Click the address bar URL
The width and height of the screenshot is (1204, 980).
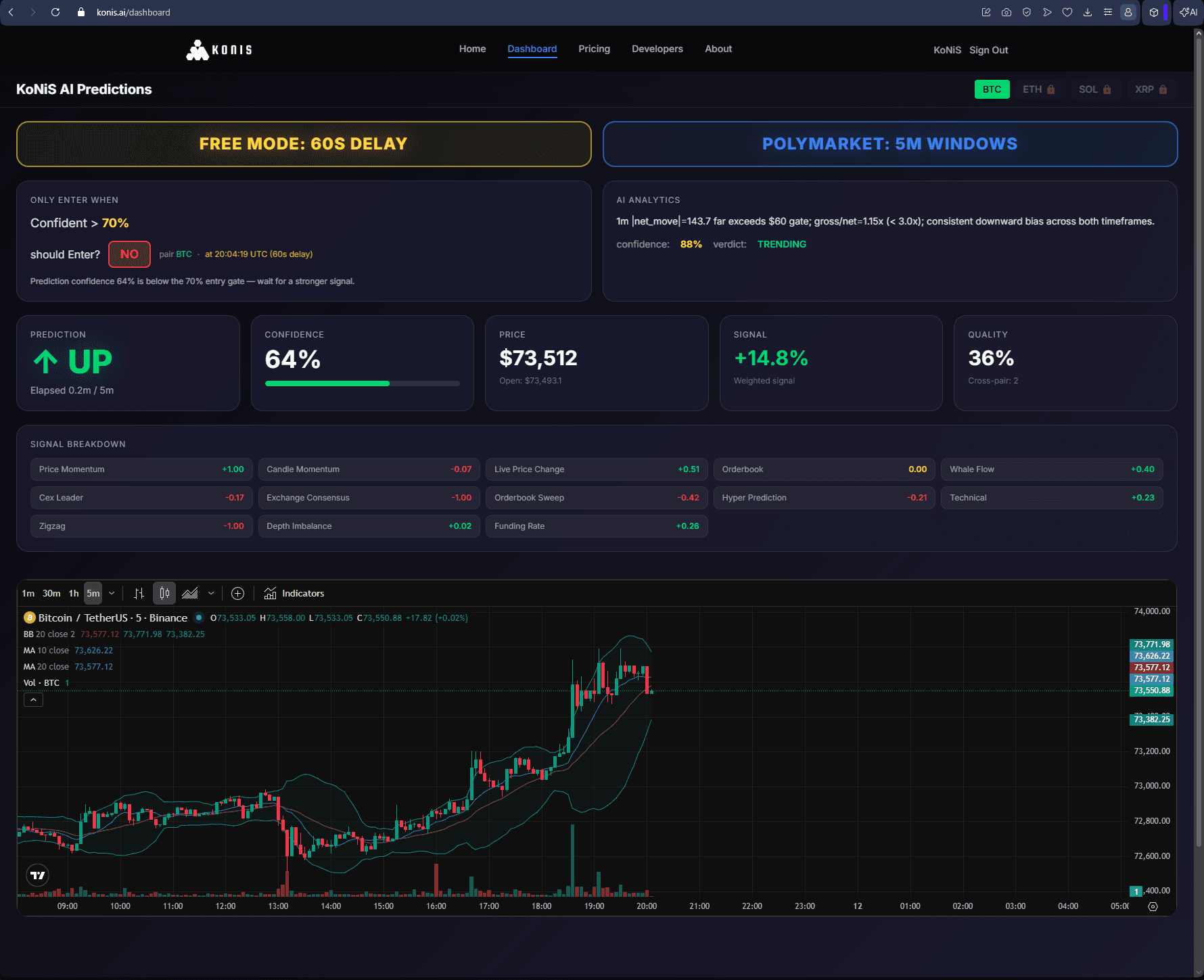point(133,12)
